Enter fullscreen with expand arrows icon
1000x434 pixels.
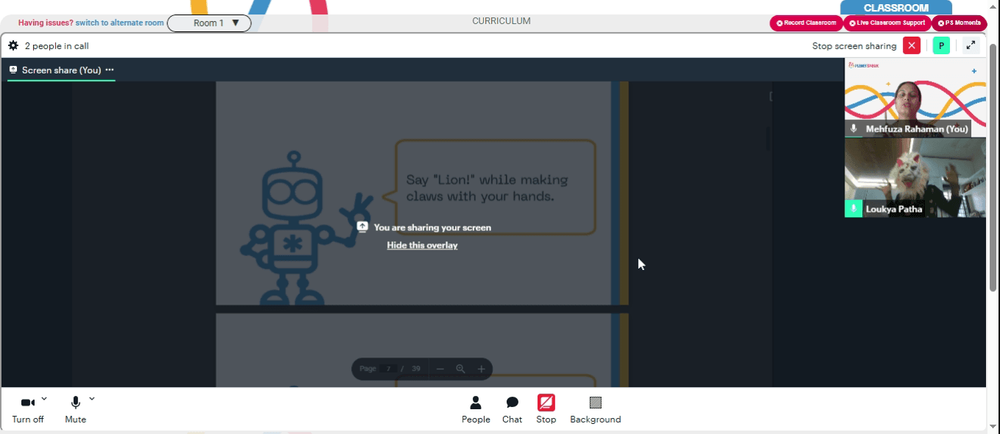point(971,46)
